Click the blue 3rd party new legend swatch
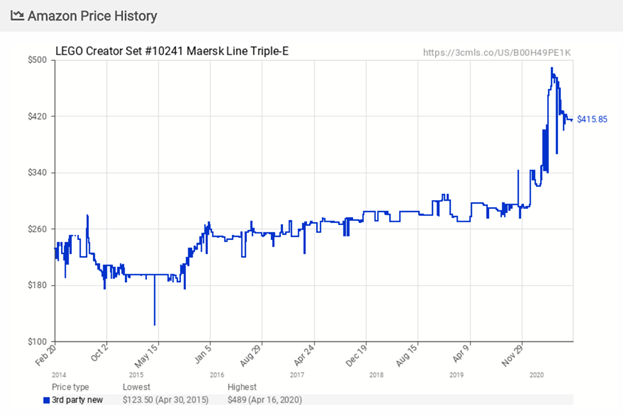Image resolution: width=623 pixels, height=415 pixels. 45,400
